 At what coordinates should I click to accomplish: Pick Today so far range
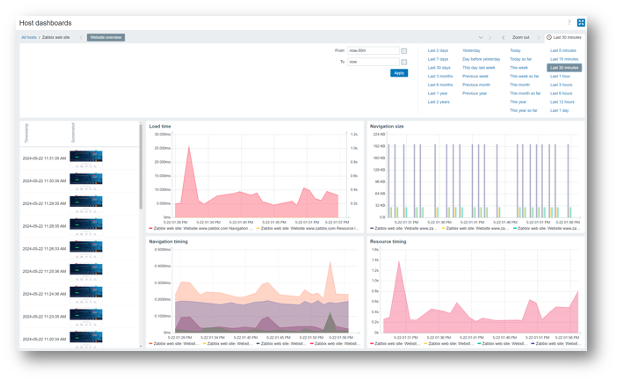tap(521, 59)
